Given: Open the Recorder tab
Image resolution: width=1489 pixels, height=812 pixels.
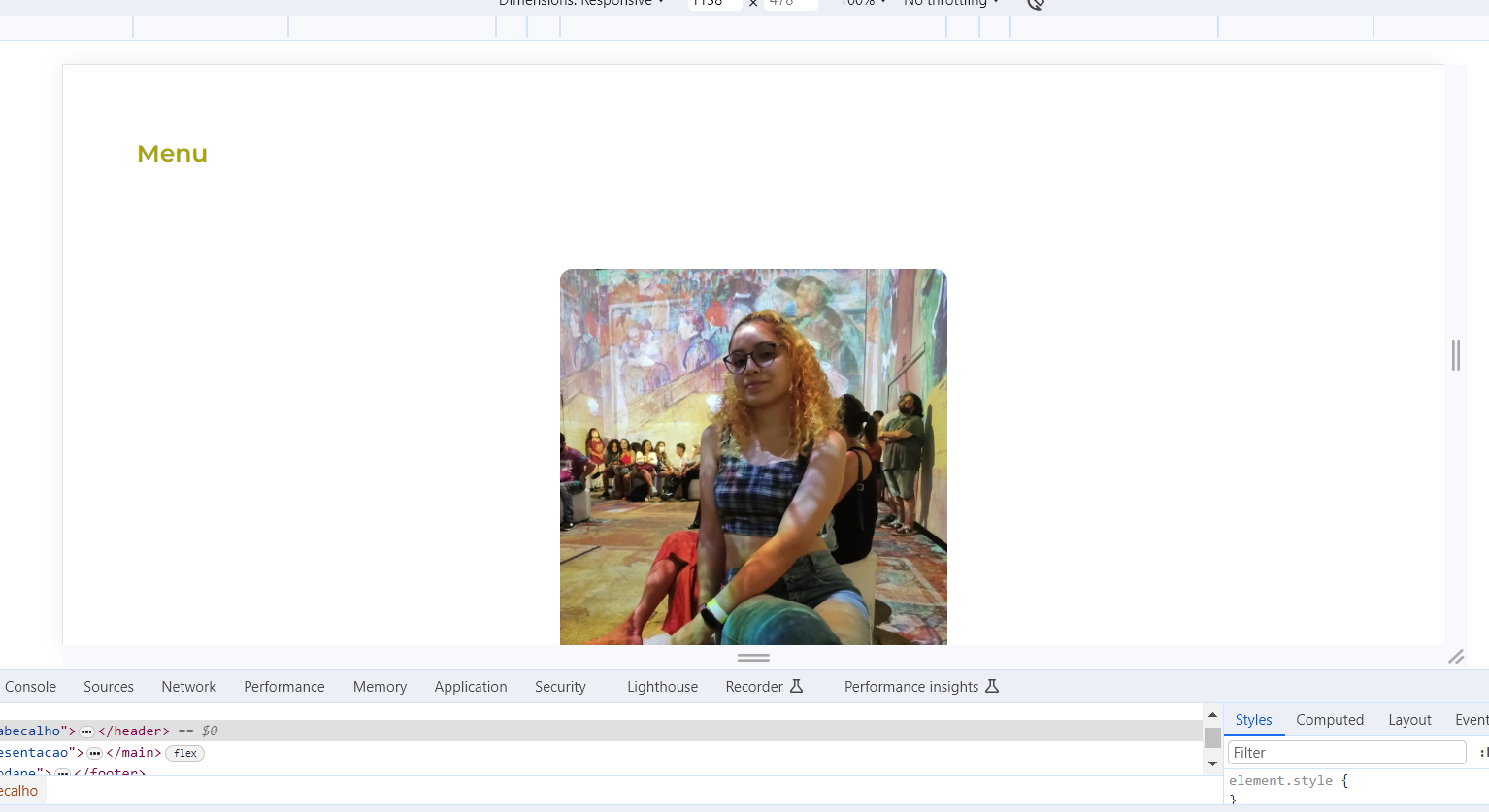Looking at the screenshot, I should click(764, 687).
